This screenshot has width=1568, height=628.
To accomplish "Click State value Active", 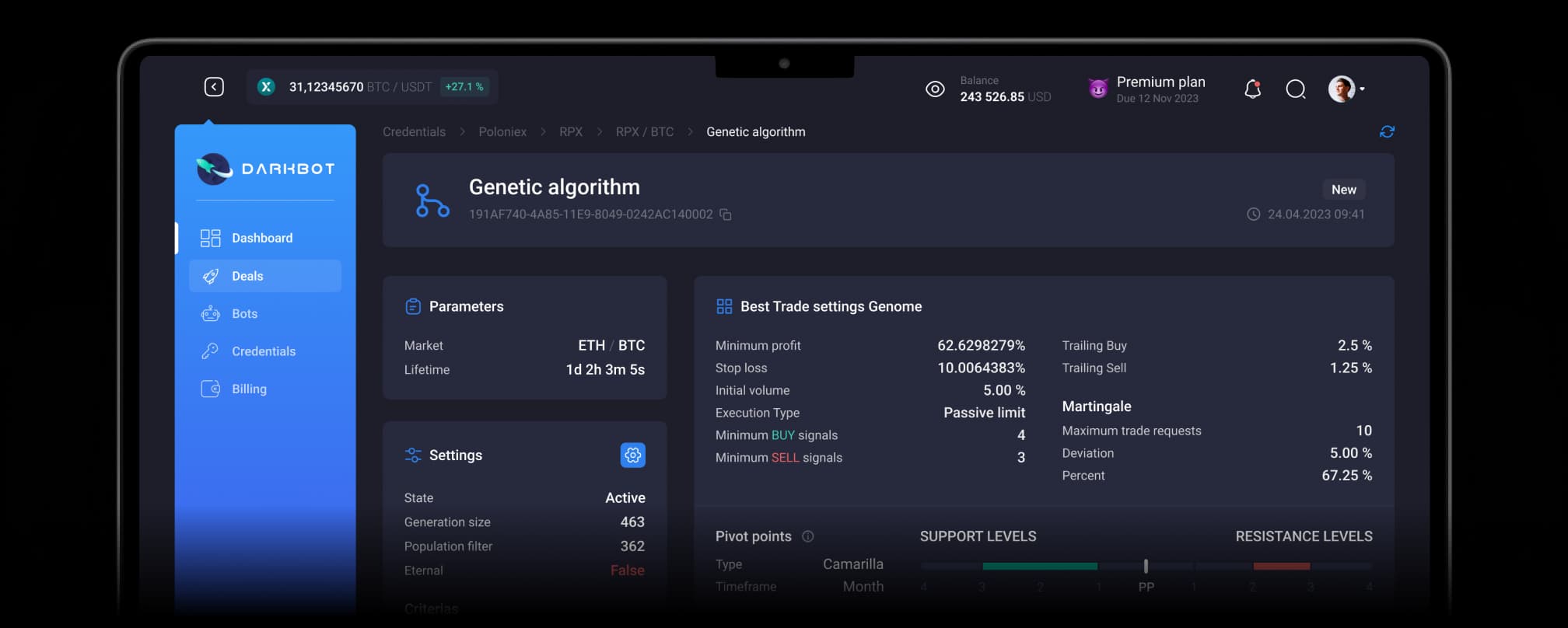I will [625, 498].
